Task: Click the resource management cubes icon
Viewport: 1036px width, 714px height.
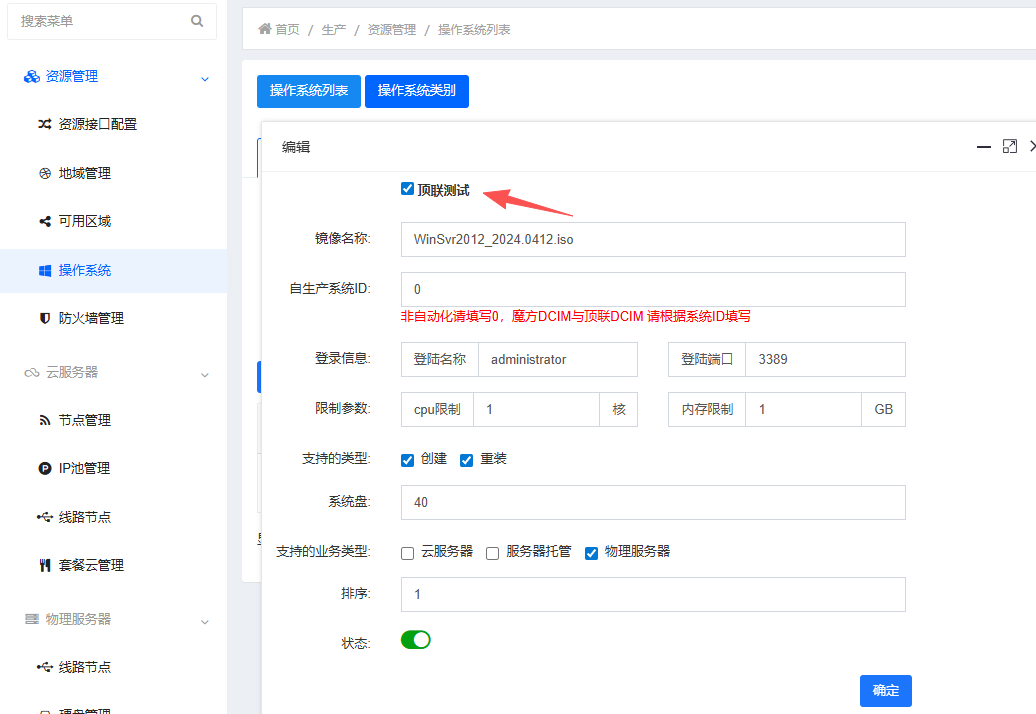Action: (x=32, y=77)
